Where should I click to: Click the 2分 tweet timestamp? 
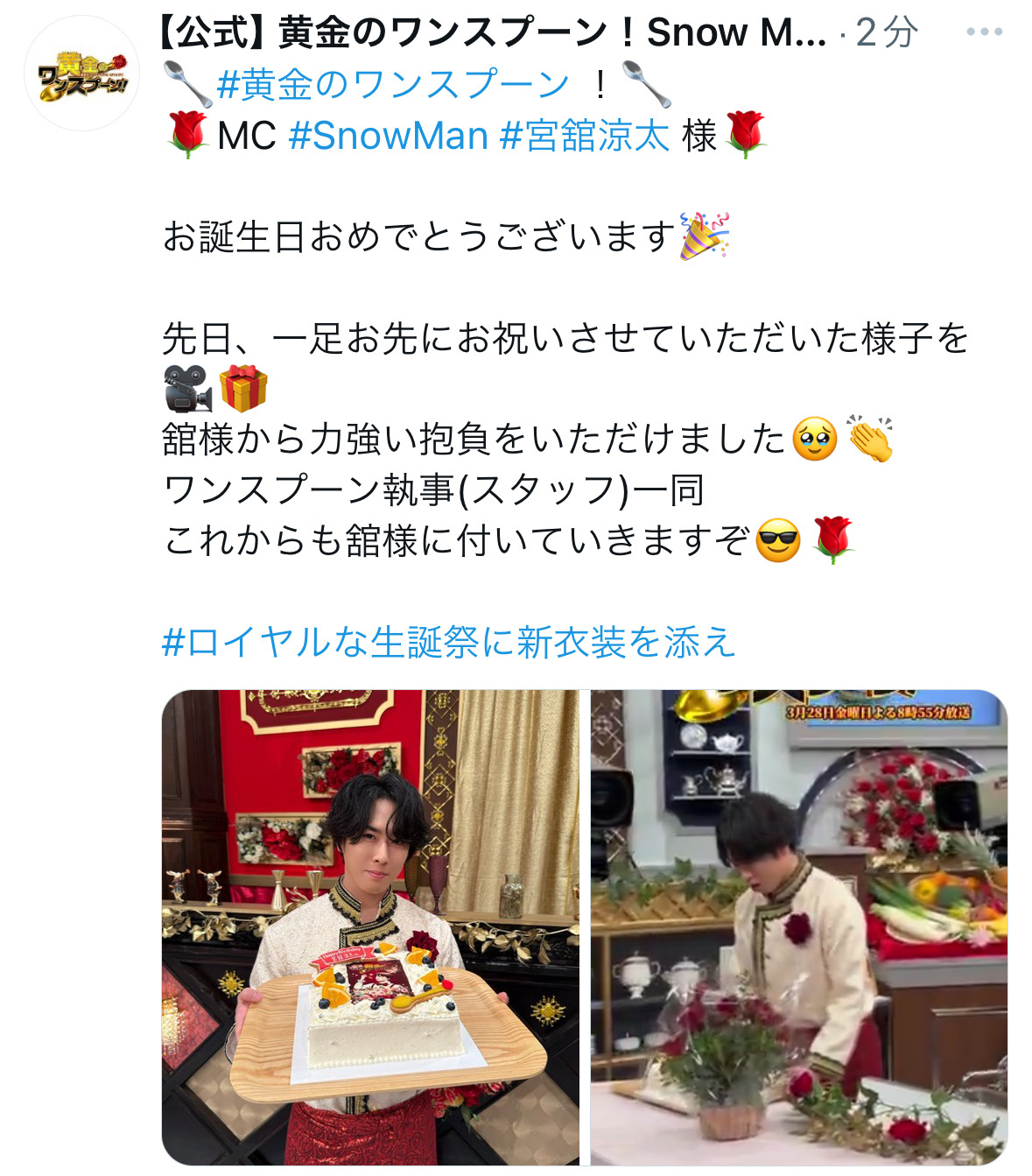tap(886, 33)
